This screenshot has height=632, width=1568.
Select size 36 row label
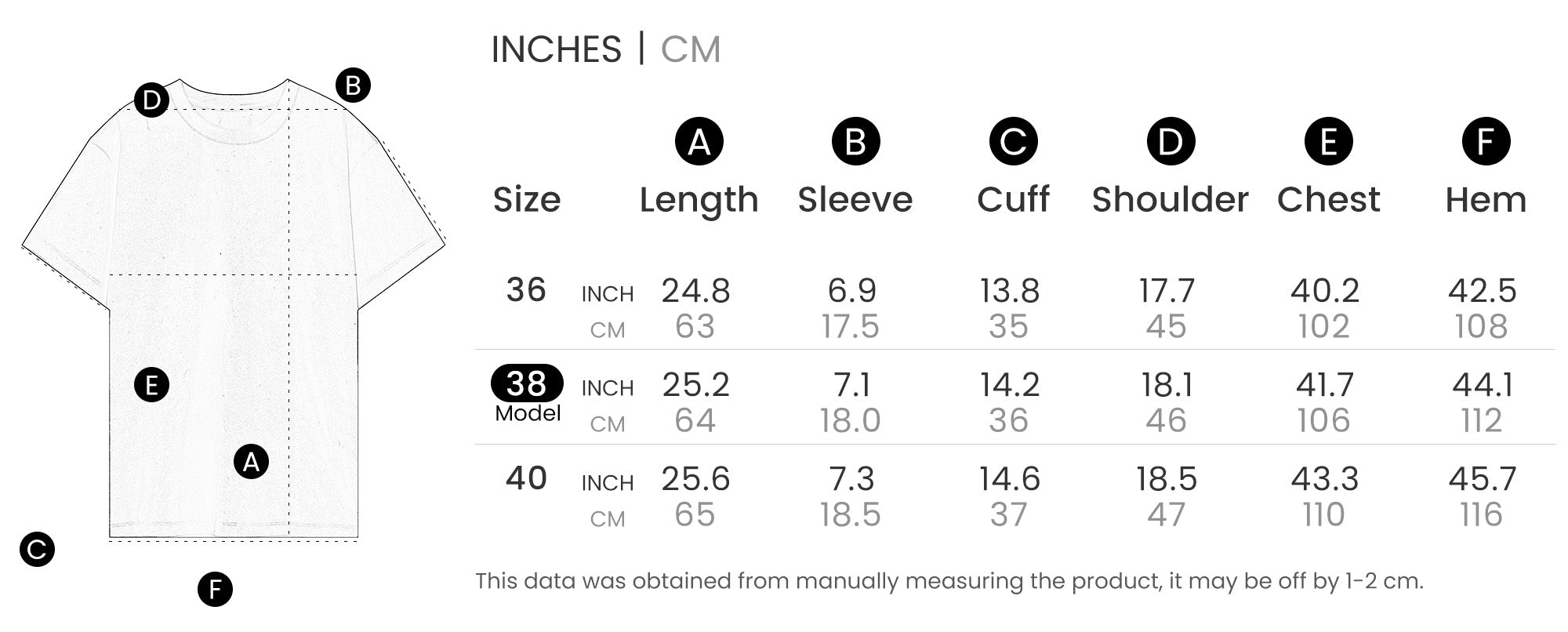pos(526,290)
